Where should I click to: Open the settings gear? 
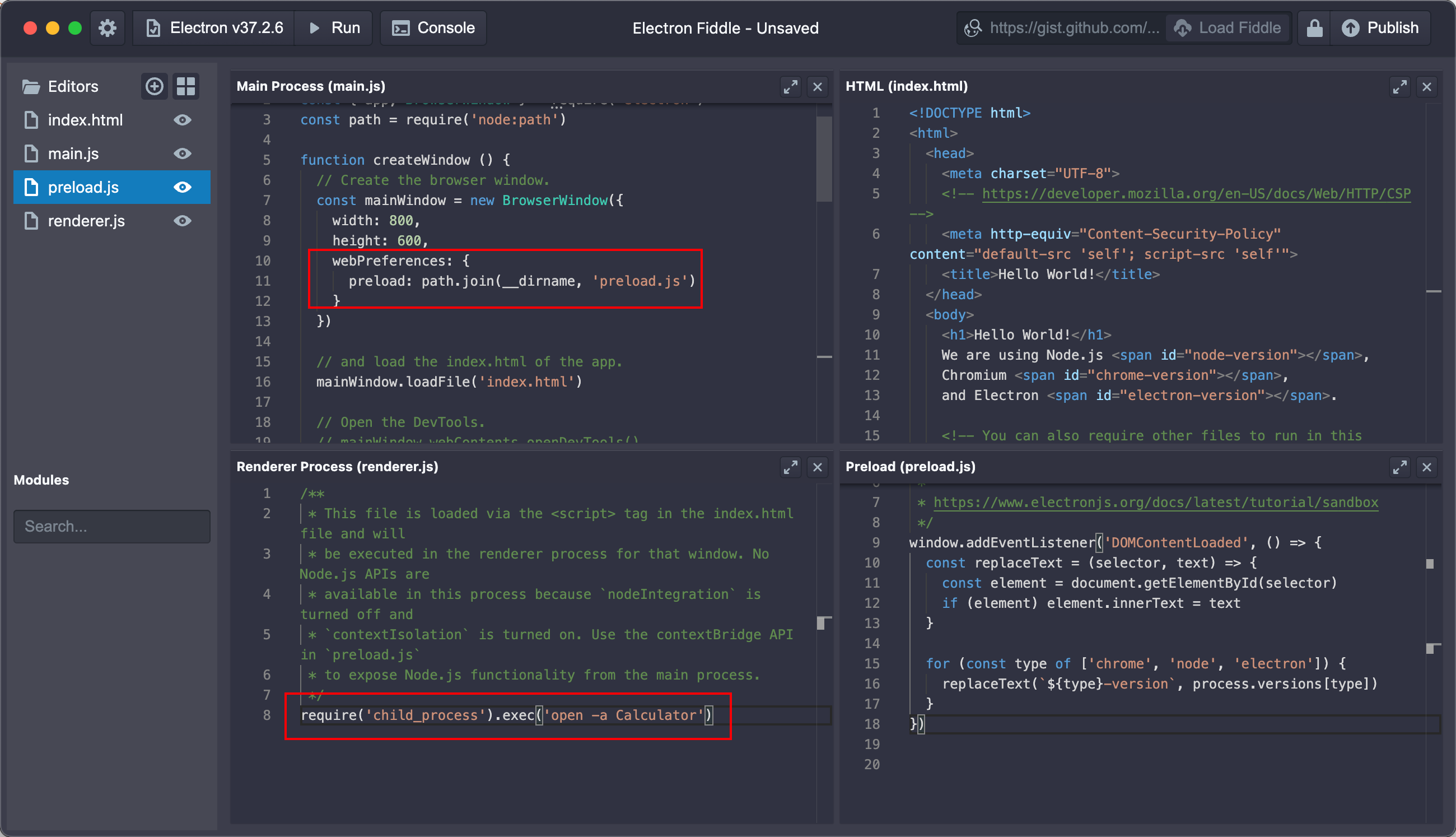pyautogui.click(x=108, y=27)
